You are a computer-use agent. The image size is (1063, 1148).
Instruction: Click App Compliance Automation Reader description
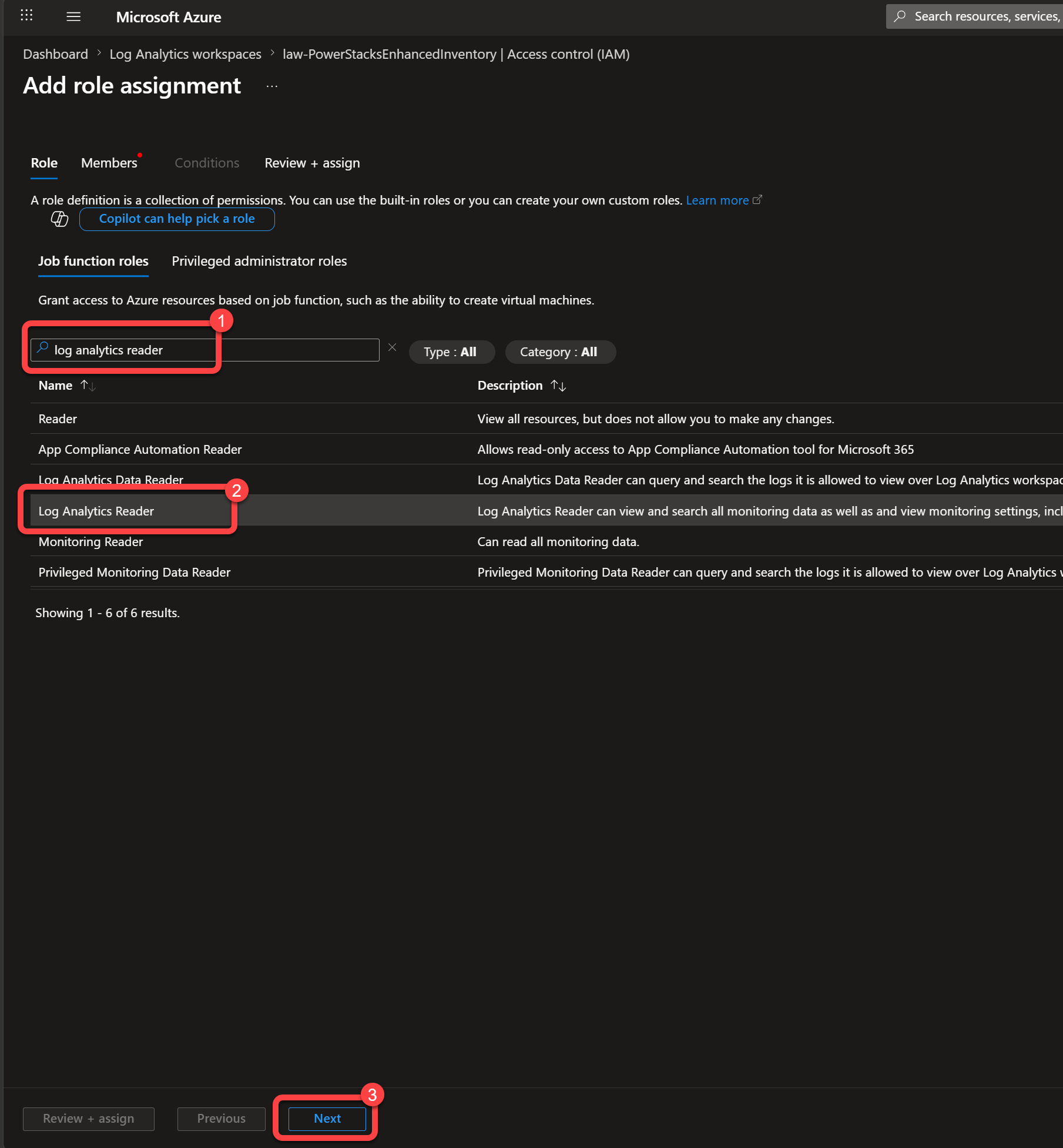click(696, 449)
